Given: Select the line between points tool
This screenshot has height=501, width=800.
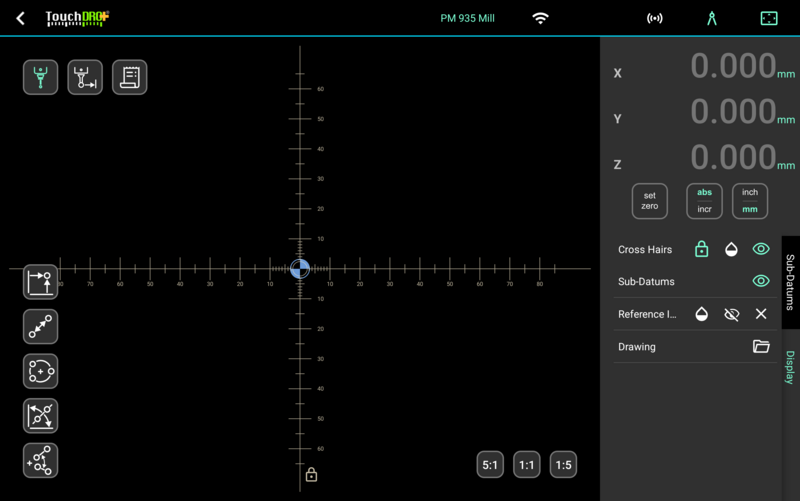Looking at the screenshot, I should pos(40,327).
